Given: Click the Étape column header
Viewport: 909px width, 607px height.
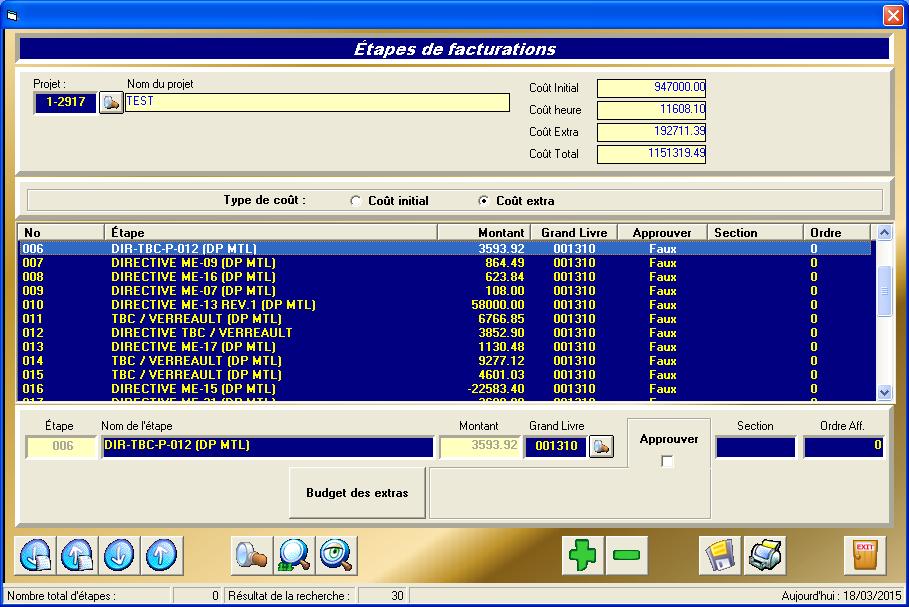Looking at the screenshot, I should coord(270,233).
